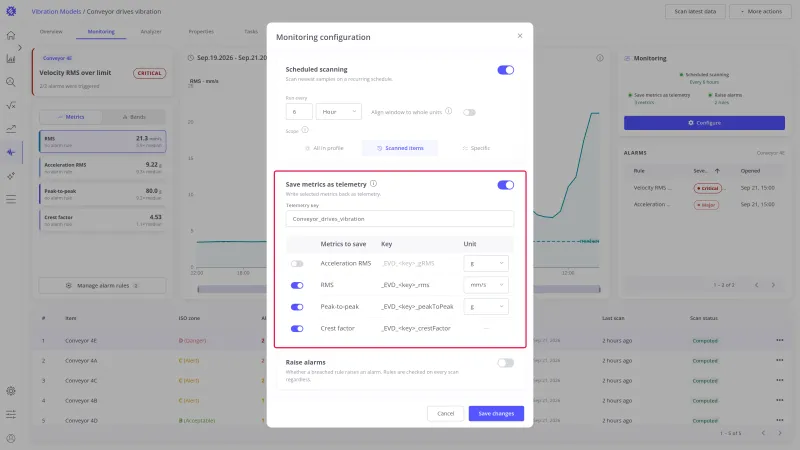Image resolution: width=800 pixels, height=450 pixels.
Task: Enable the Raise alarms switch
Action: (x=506, y=363)
